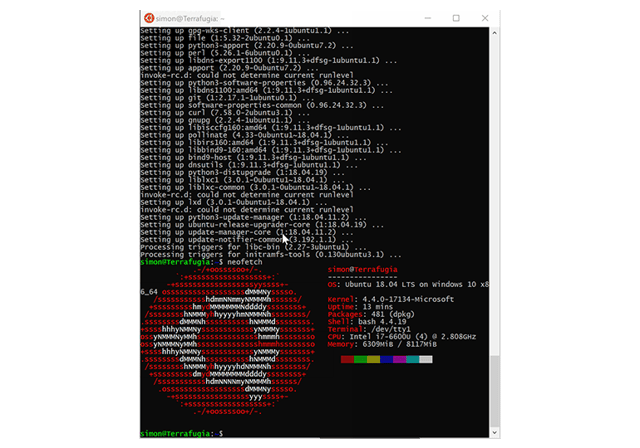Click the vertical scrollbar thumb
640x448 pixels.
495,391
